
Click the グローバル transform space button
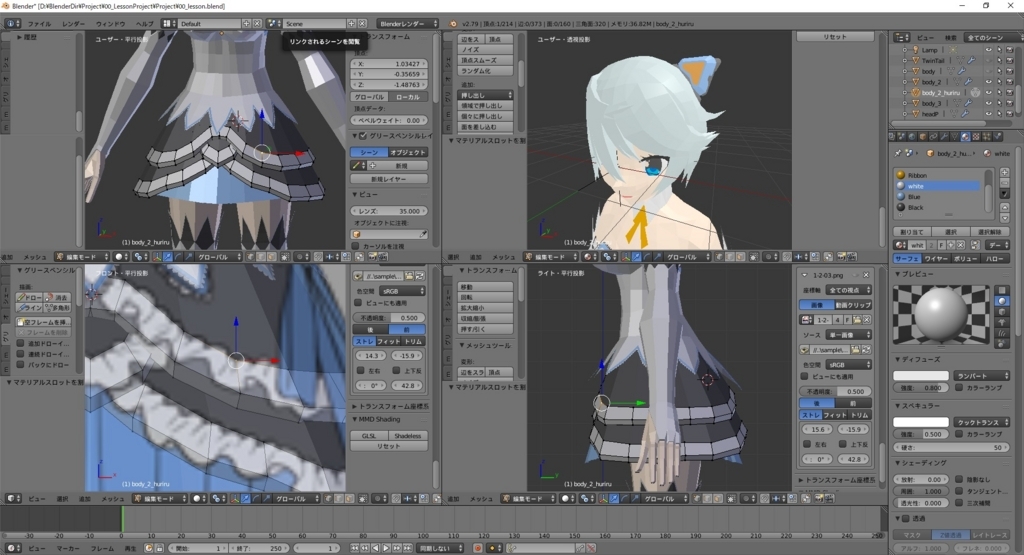(370, 97)
